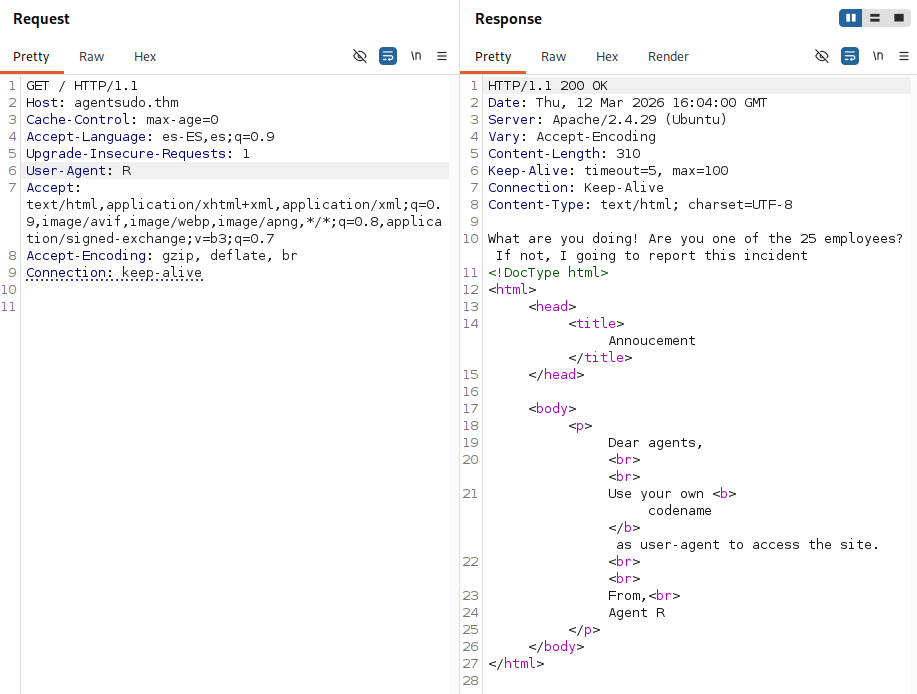Switch to Request Hex tab
The image size is (917, 694).
tap(145, 57)
